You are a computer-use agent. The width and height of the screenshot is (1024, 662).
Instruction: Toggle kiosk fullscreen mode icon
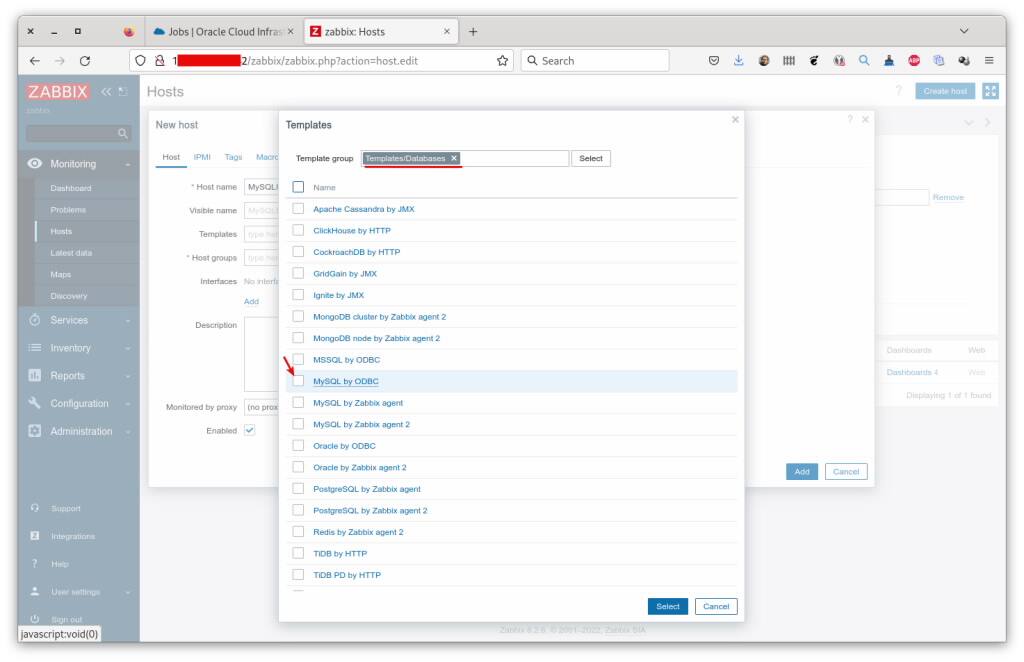(991, 91)
